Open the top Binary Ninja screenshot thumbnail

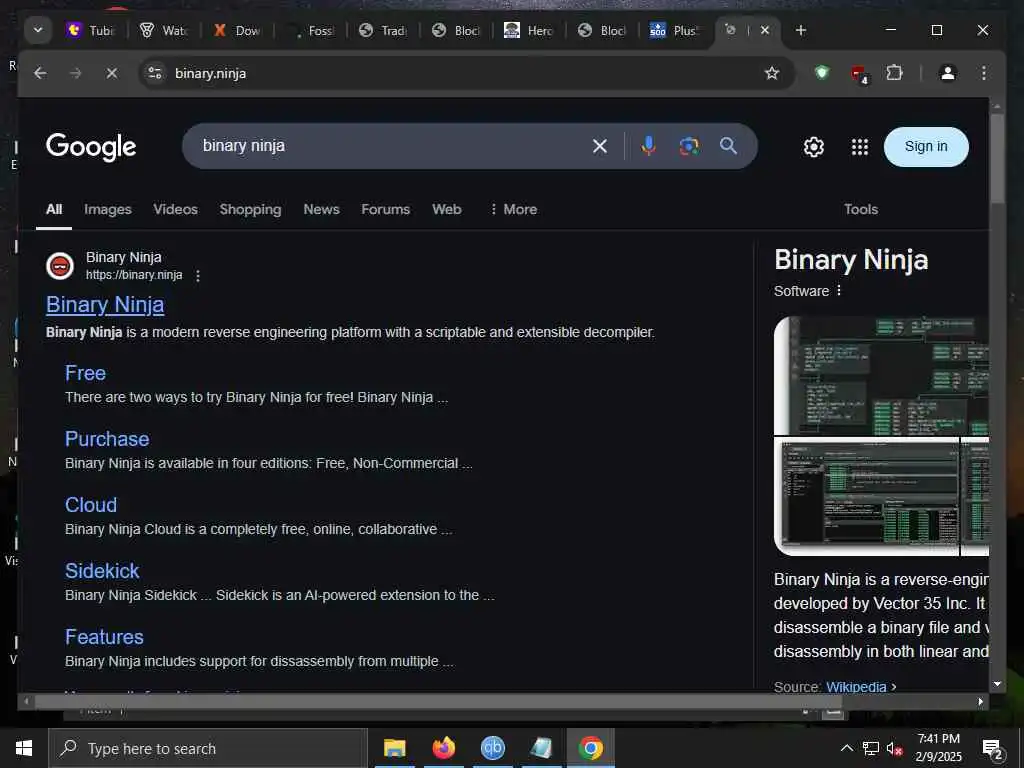(881, 376)
